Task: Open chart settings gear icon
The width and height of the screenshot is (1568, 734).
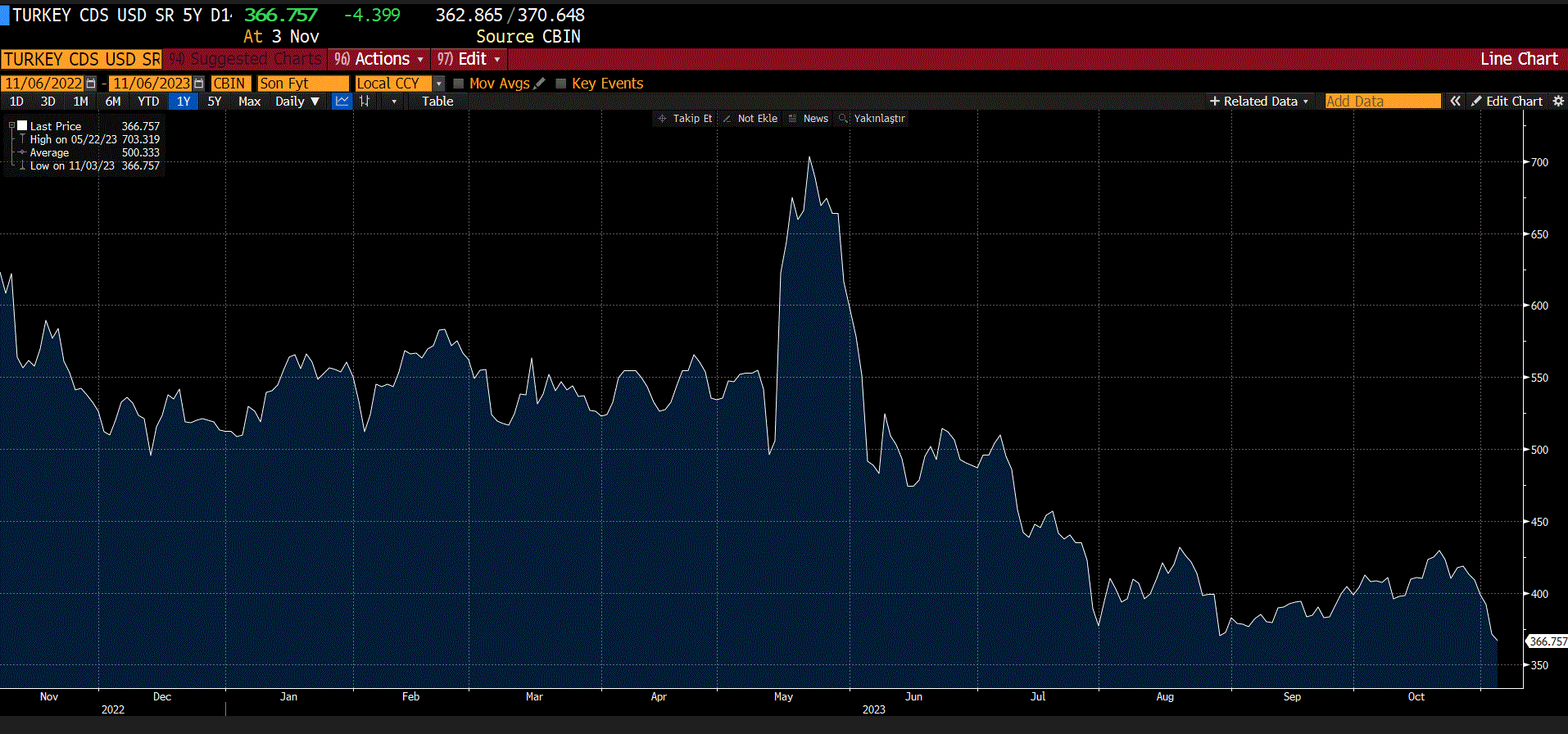Action: pyautogui.click(x=1558, y=101)
